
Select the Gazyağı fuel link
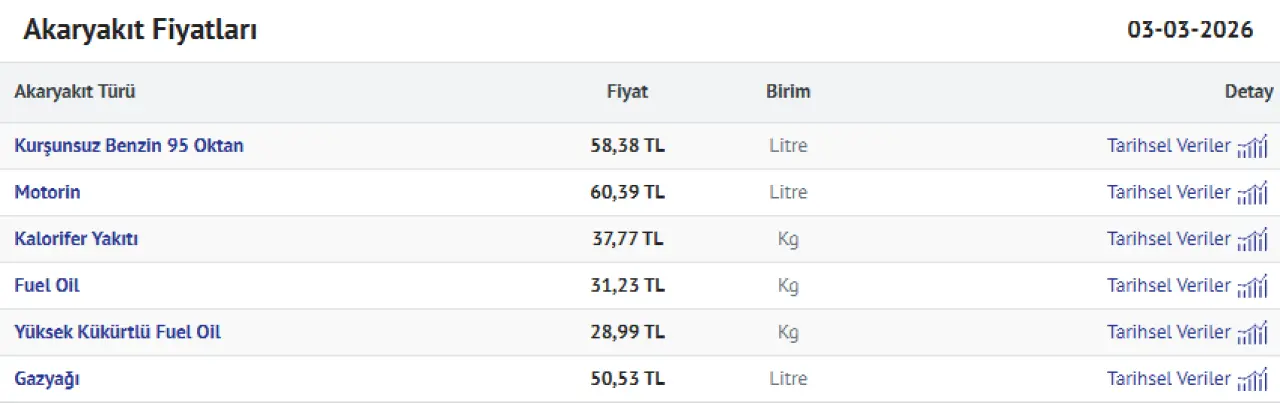click(x=47, y=379)
